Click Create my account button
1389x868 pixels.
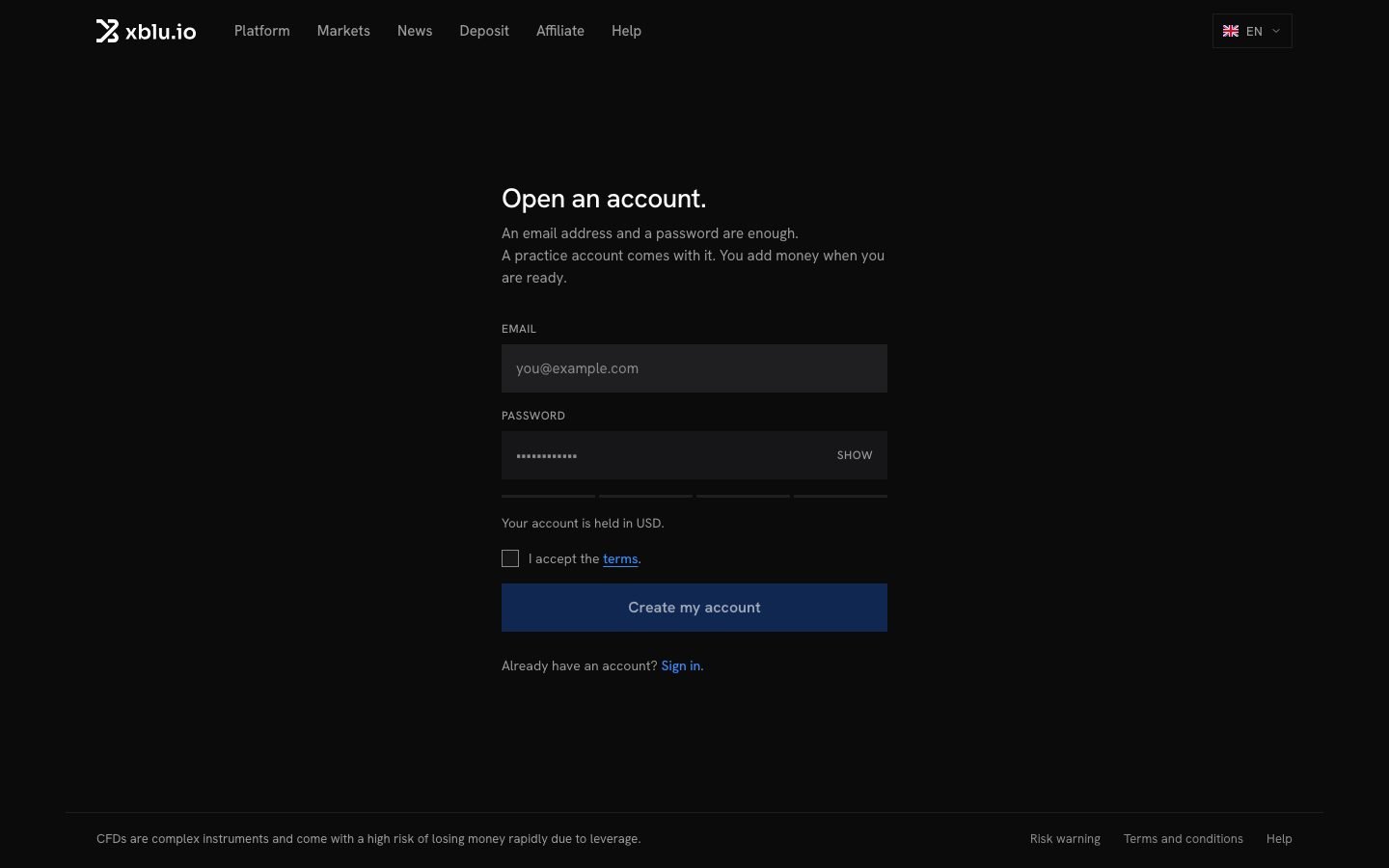694,608
